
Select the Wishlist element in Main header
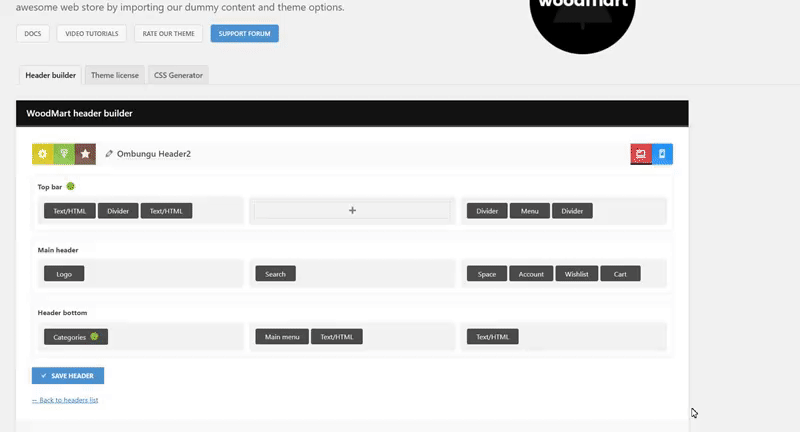pos(577,274)
